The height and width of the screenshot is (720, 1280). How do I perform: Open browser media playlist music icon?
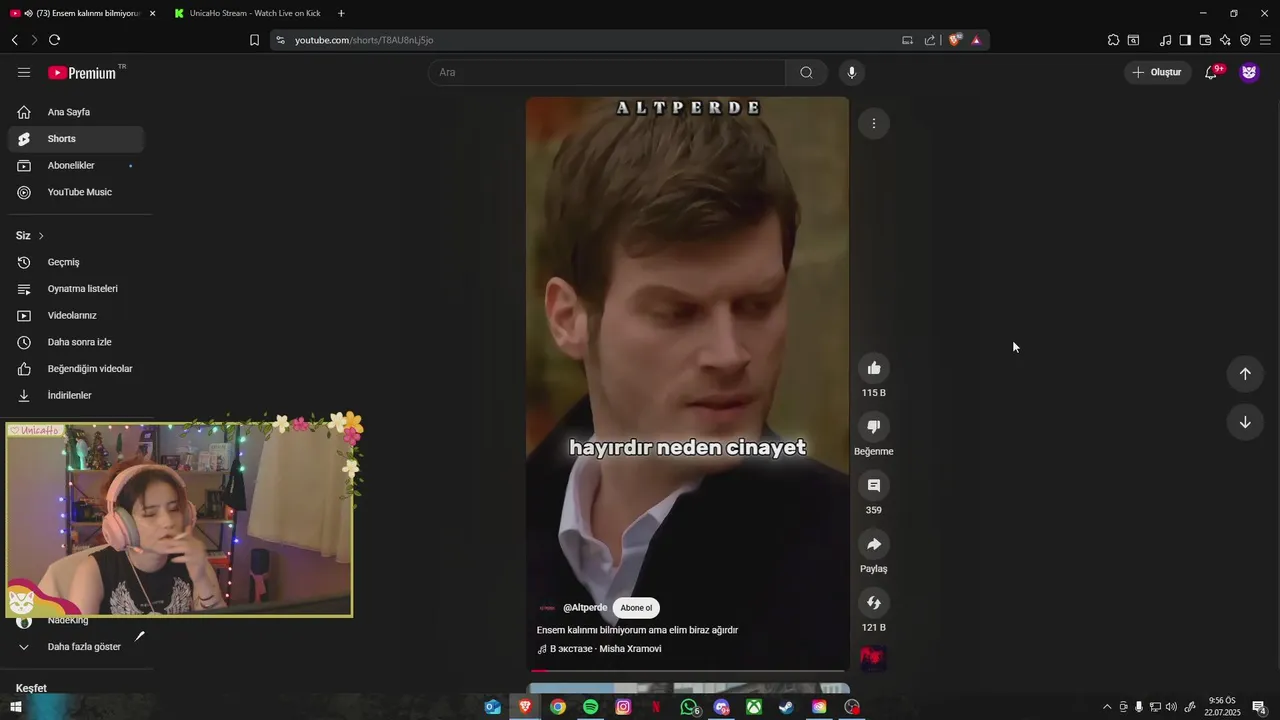coord(1165,40)
